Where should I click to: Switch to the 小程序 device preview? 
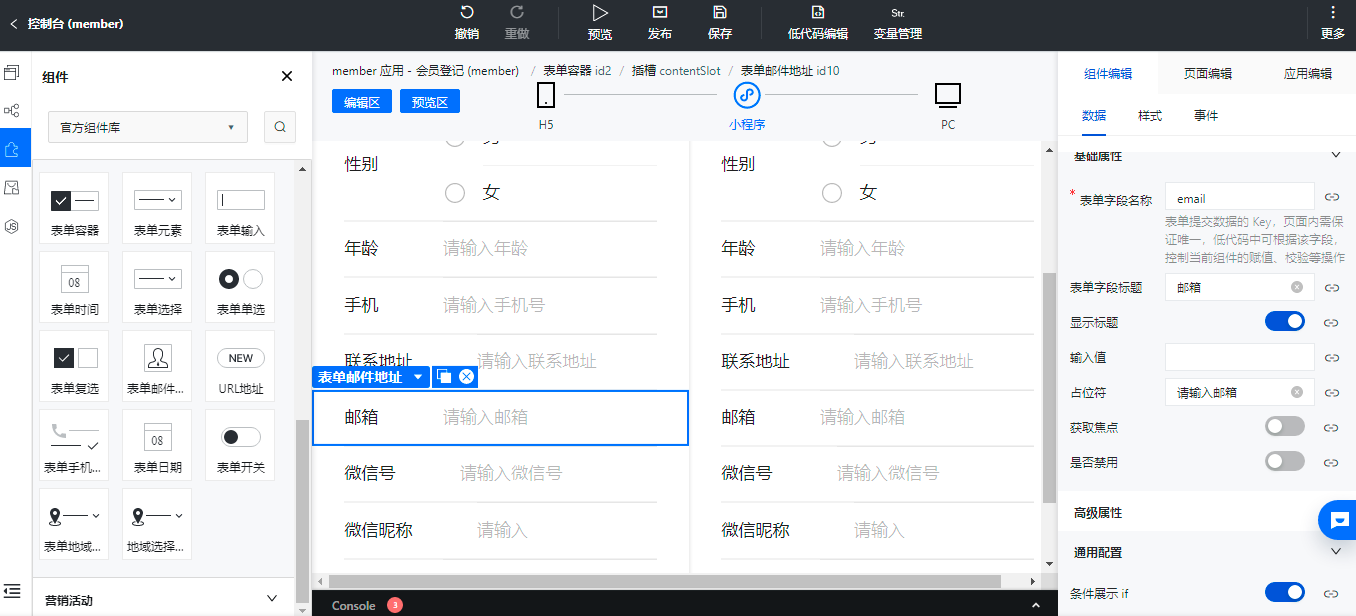coord(747,95)
